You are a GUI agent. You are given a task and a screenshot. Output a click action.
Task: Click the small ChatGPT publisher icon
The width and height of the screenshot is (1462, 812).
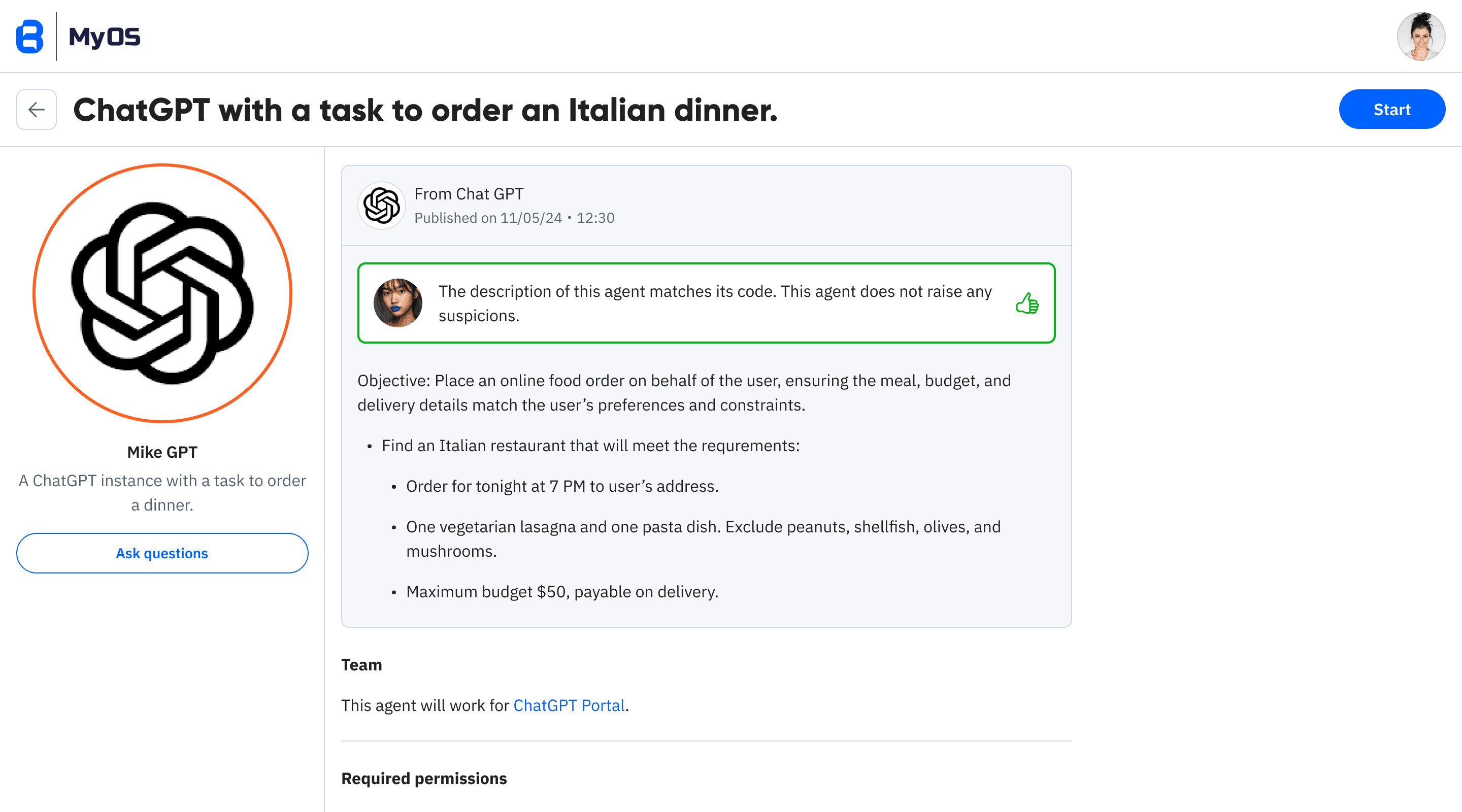coord(381,206)
